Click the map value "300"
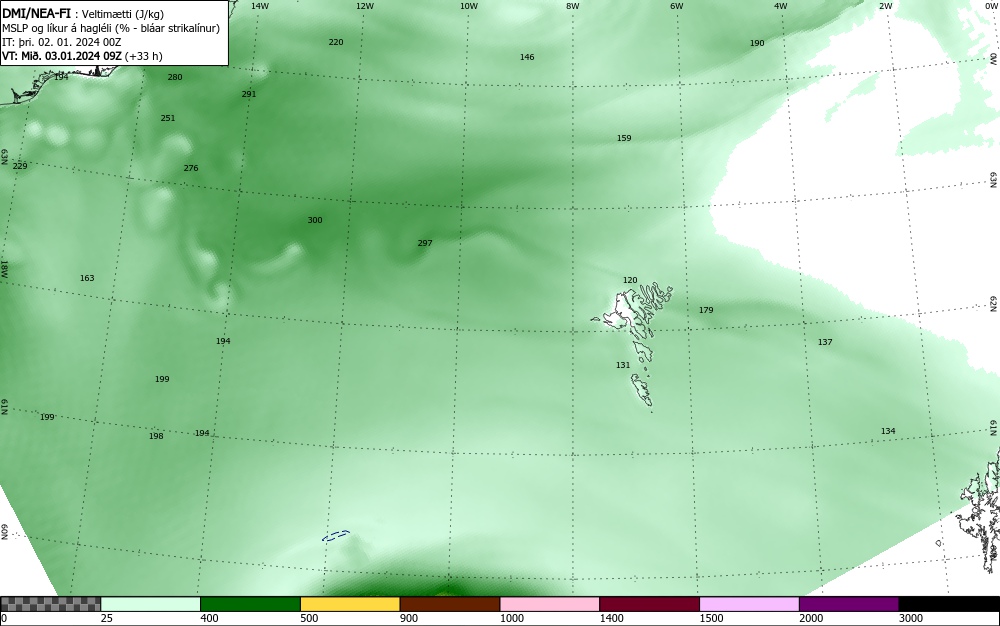The height and width of the screenshot is (626, 1000). tap(315, 220)
